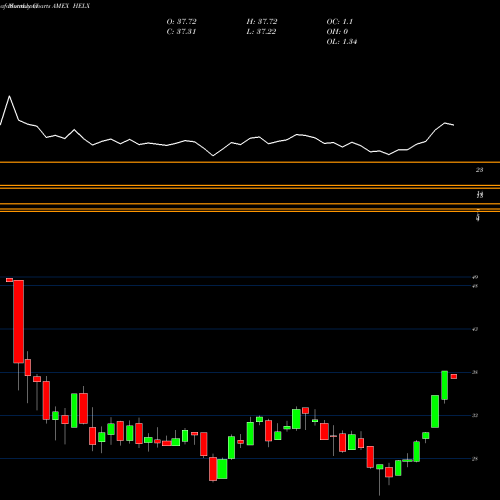Click the OC: 1.1 reading
This screenshot has width=500, height=500.
(x=340, y=22)
